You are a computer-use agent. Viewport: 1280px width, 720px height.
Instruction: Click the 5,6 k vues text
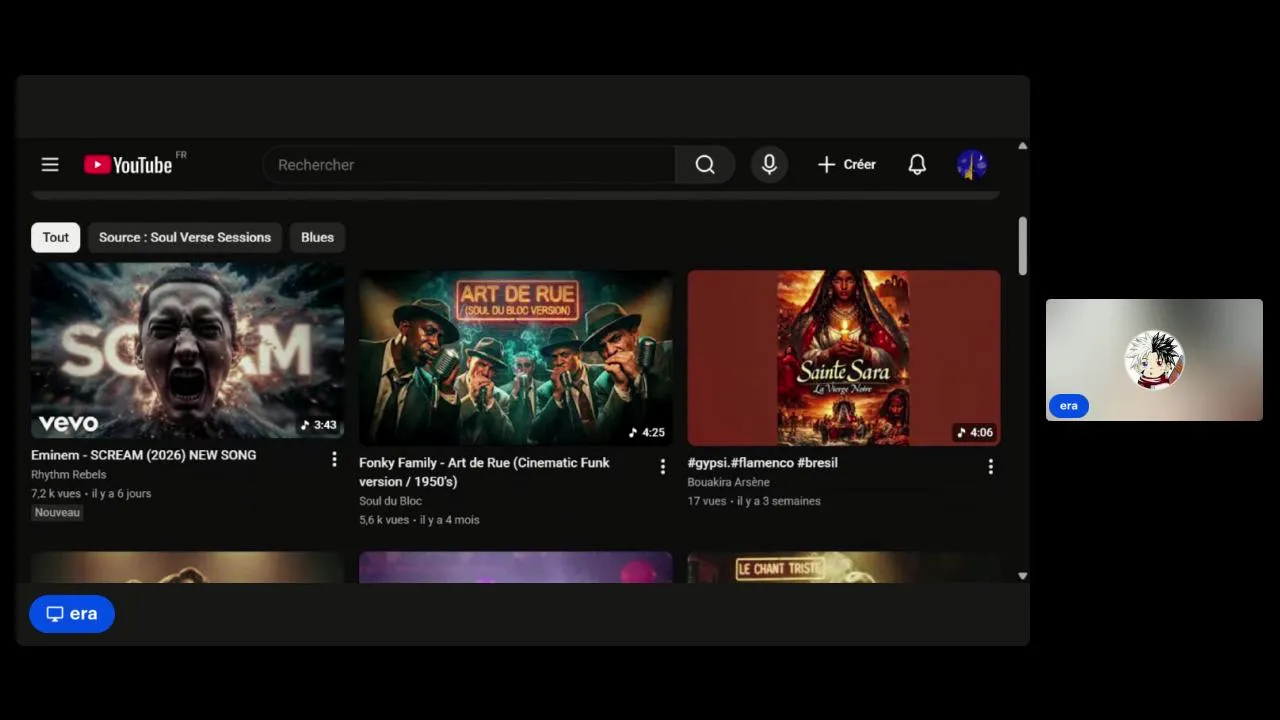384,520
